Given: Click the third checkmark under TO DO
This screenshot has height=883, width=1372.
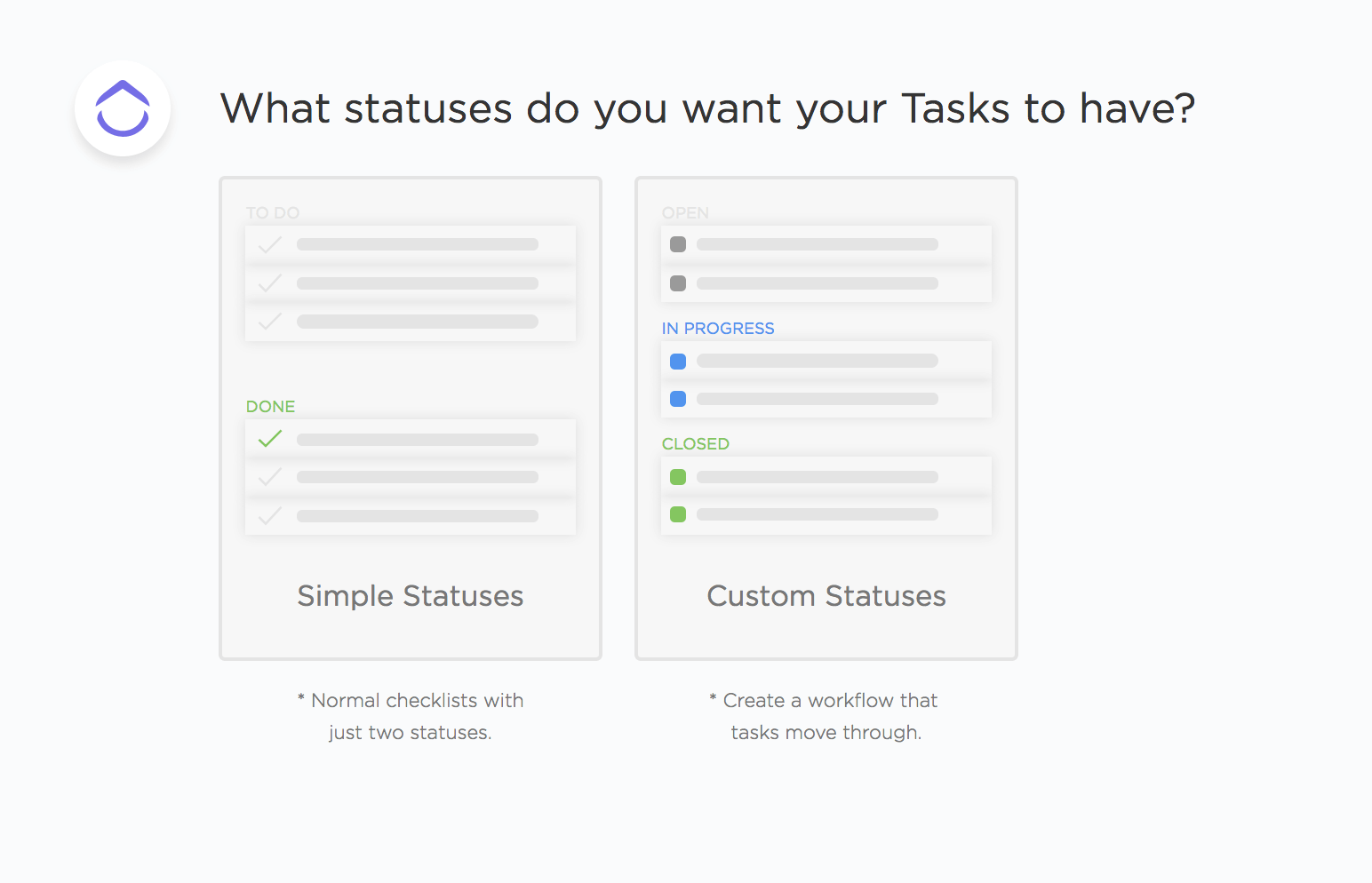Looking at the screenshot, I should tap(270, 322).
